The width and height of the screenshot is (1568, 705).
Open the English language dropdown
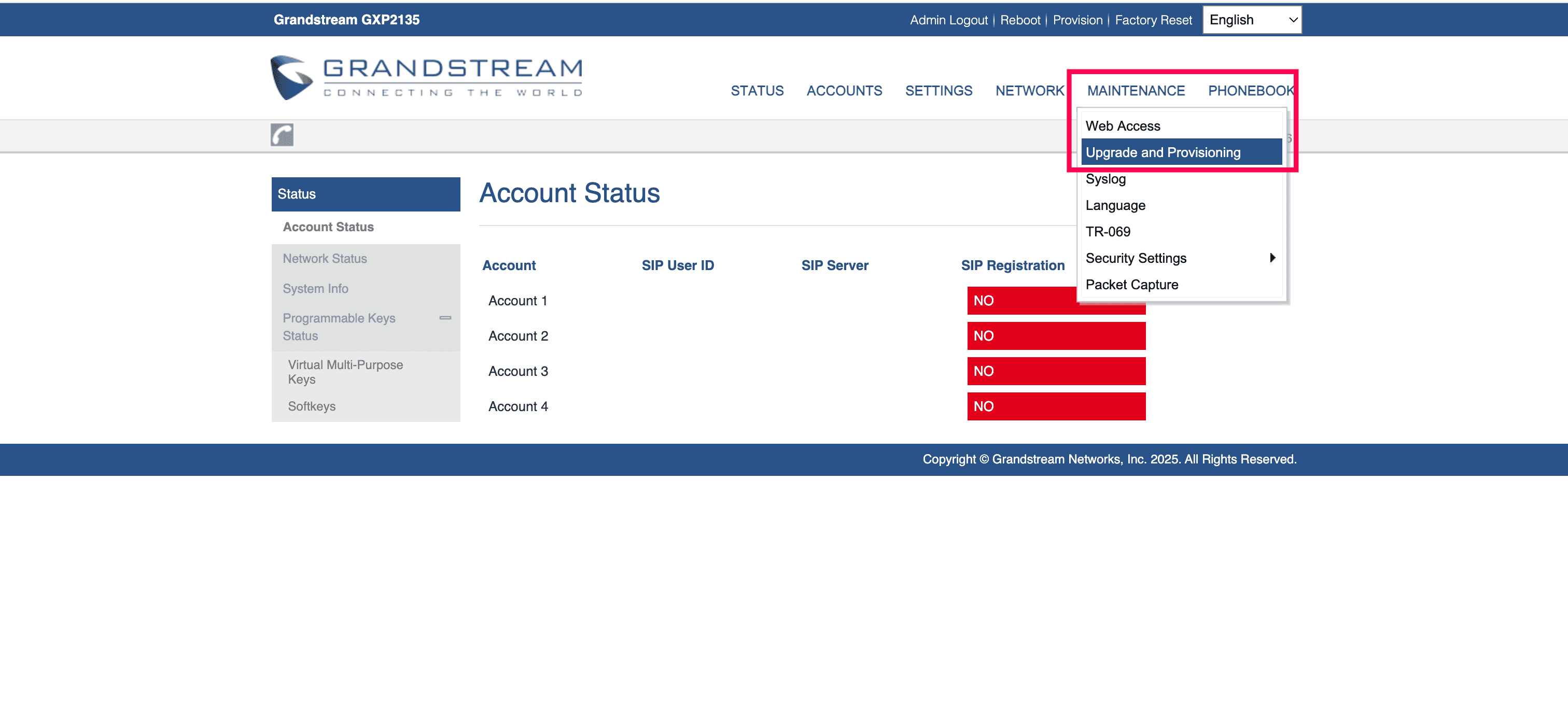tap(1252, 20)
